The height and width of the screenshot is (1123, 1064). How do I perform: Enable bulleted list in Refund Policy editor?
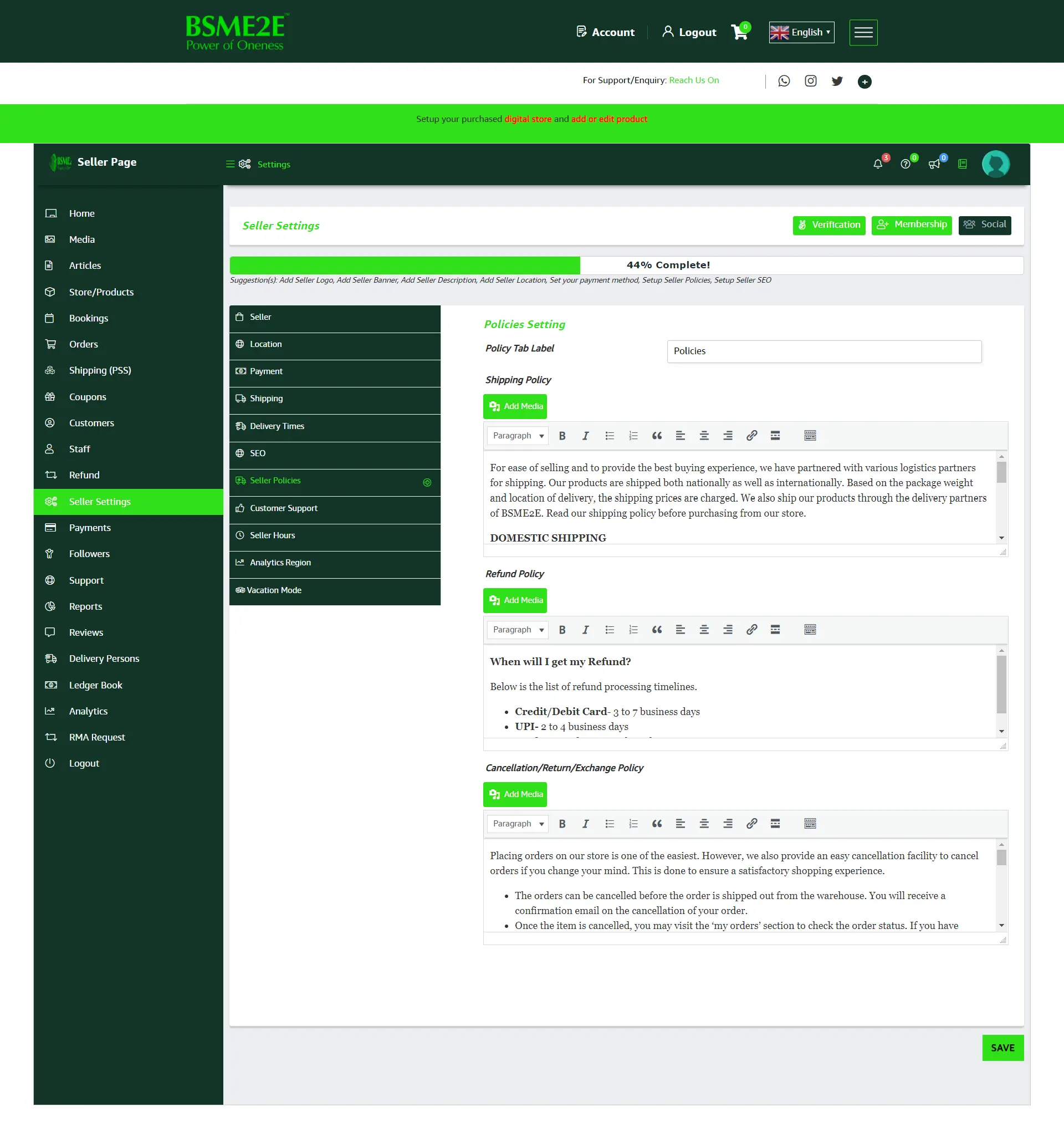(610, 630)
